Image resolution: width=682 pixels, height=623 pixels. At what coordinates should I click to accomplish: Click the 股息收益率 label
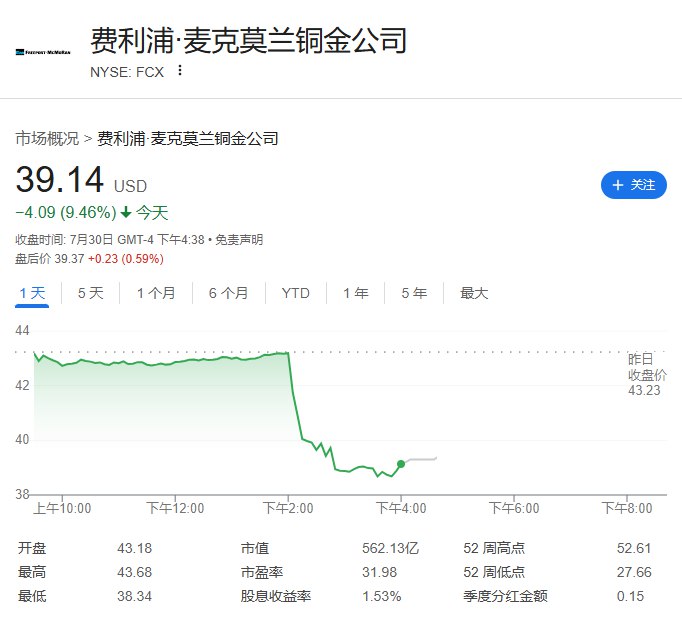pos(276,596)
